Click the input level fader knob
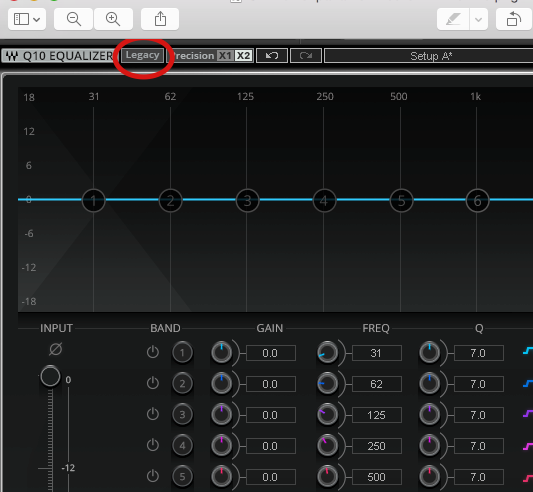The height and width of the screenshot is (492, 533). click(x=50, y=376)
